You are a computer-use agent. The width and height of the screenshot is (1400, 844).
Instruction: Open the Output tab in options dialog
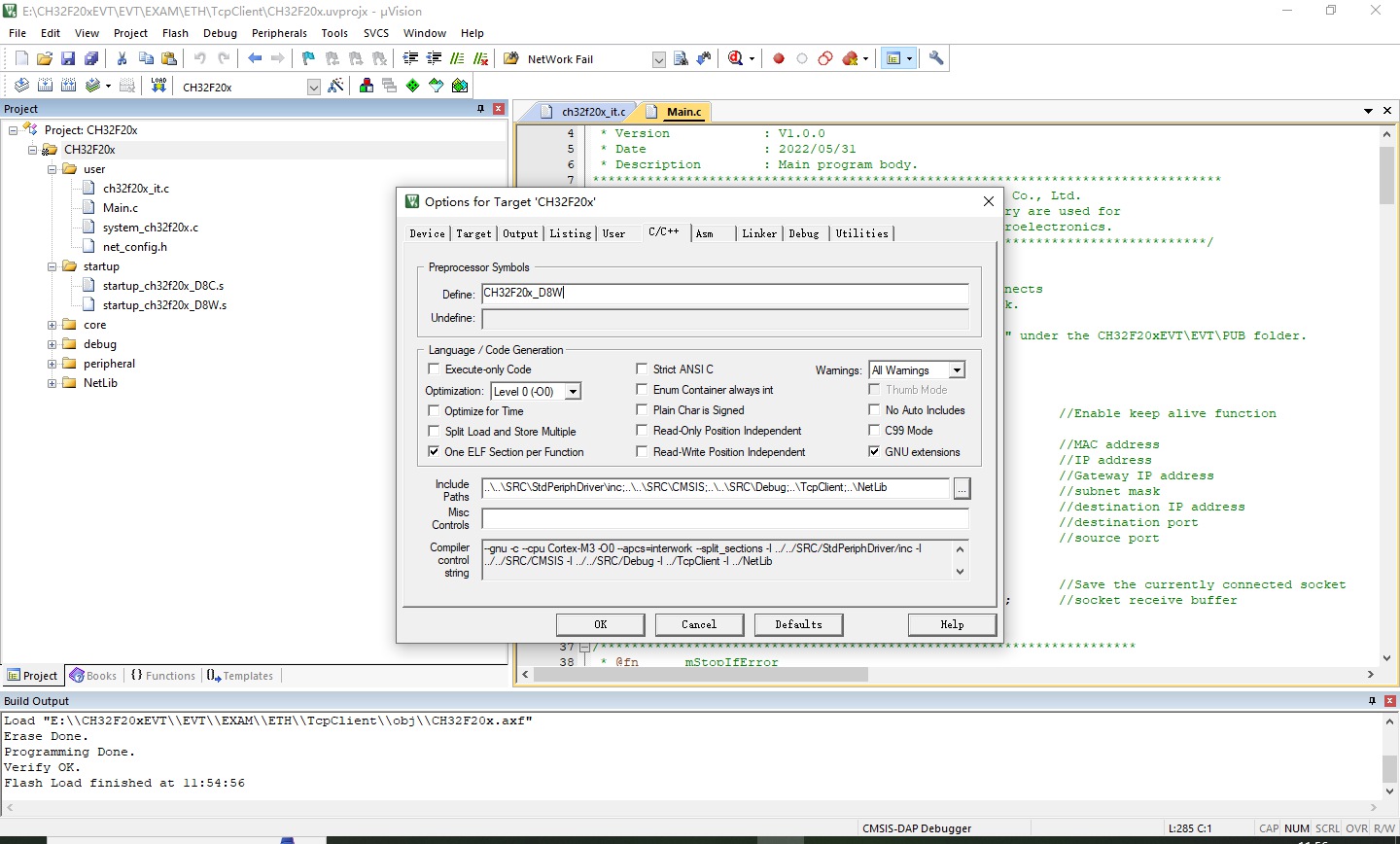pos(520,233)
